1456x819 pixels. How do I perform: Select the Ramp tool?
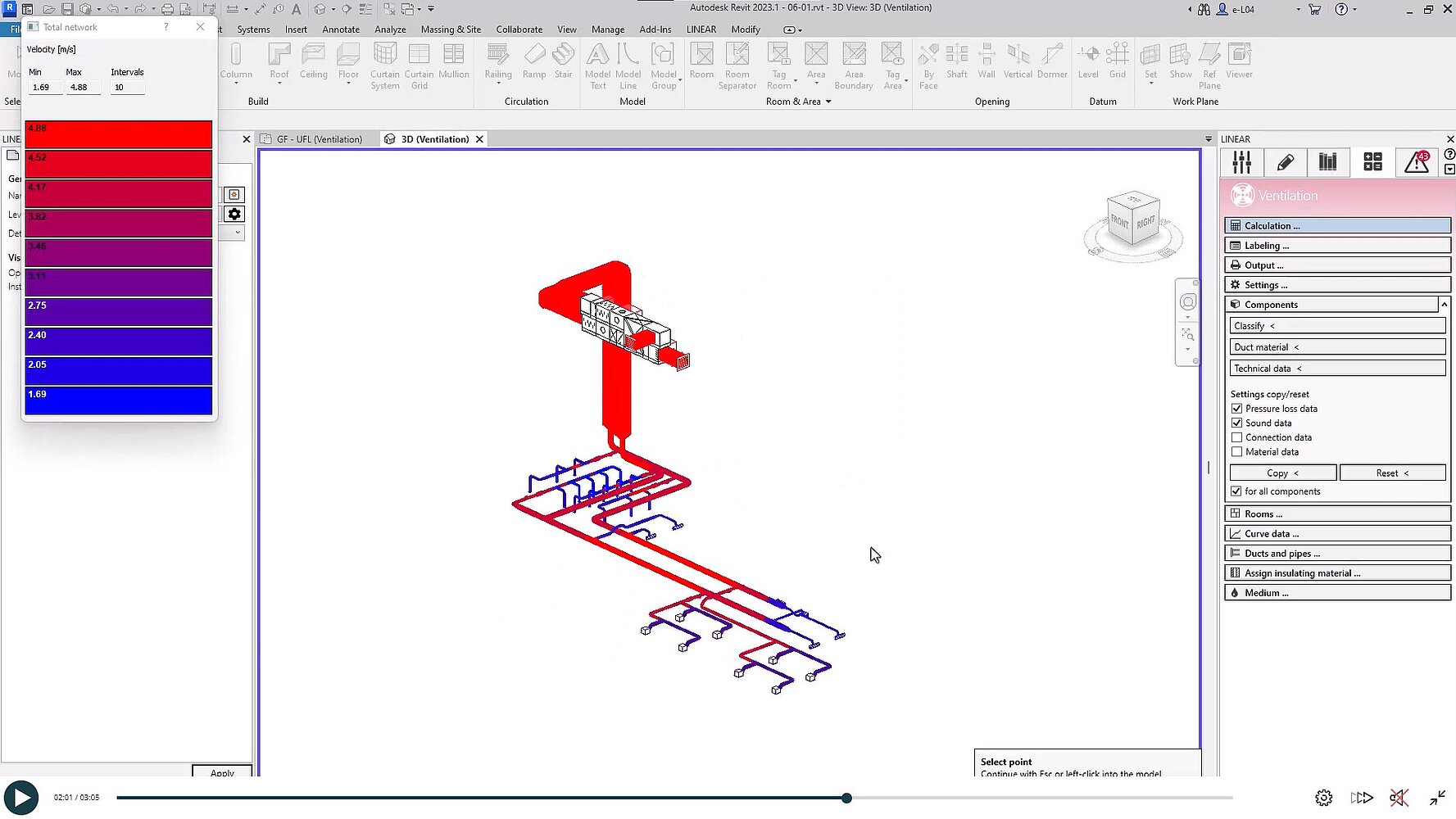point(534,61)
